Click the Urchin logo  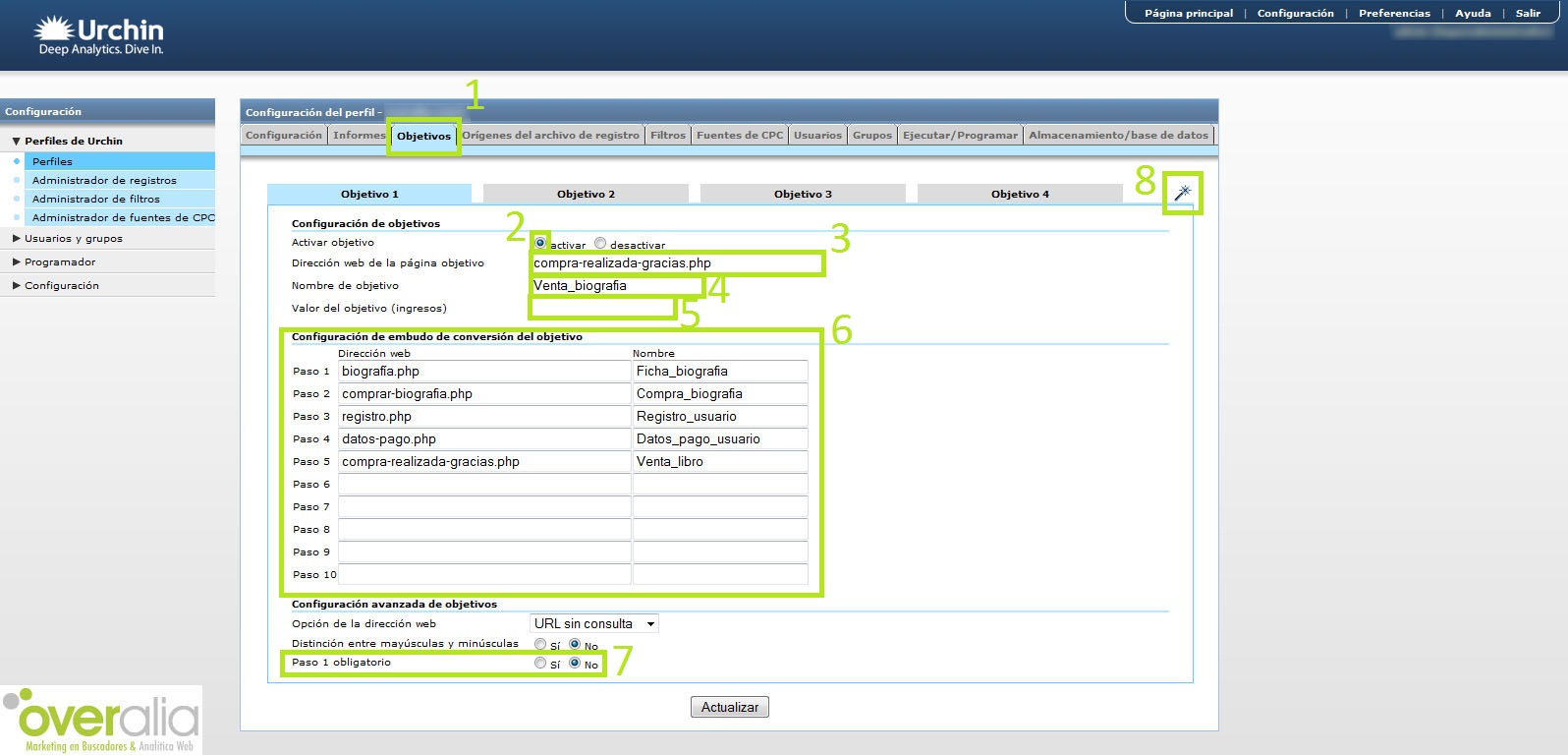[x=99, y=36]
